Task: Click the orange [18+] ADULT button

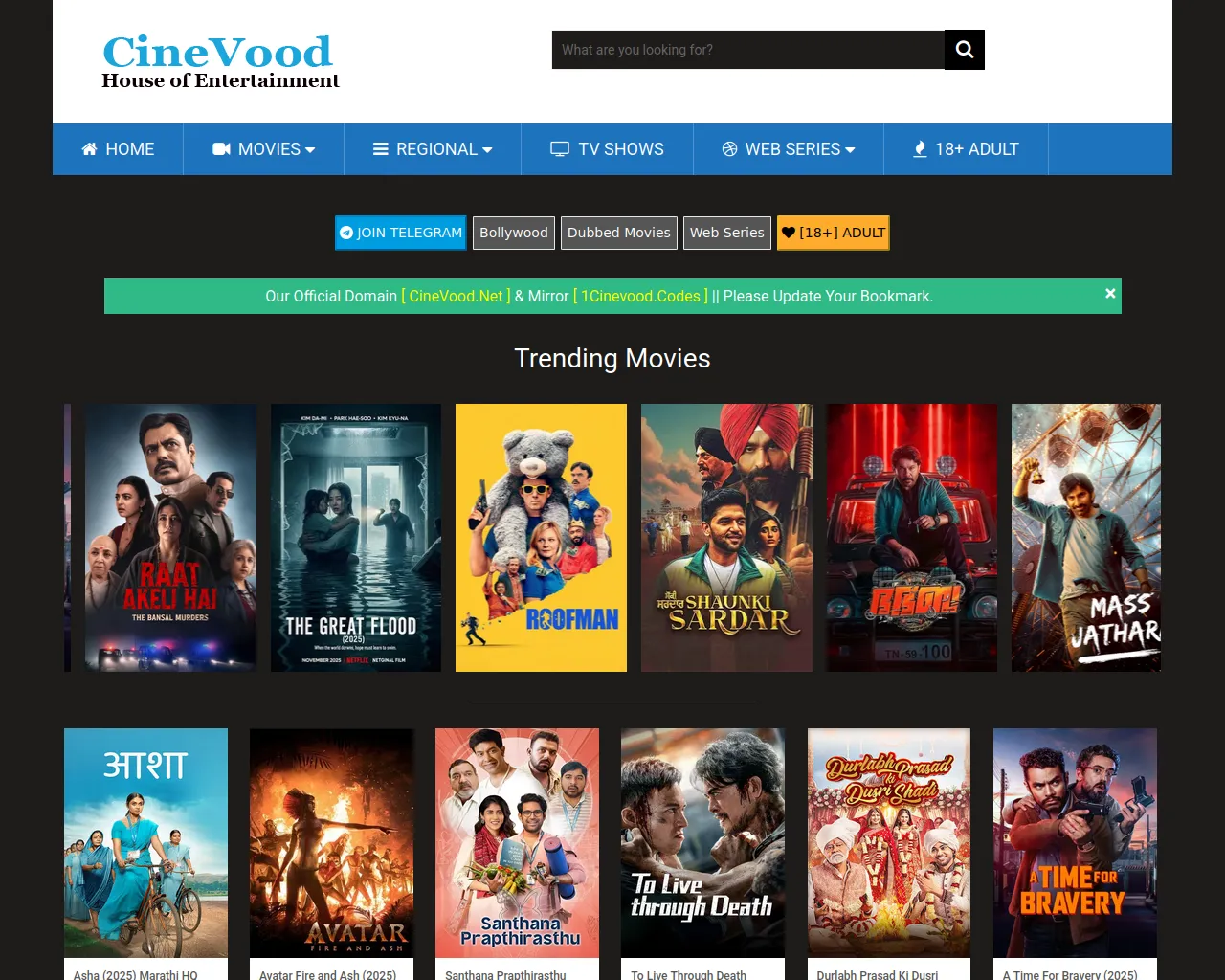Action: (834, 233)
